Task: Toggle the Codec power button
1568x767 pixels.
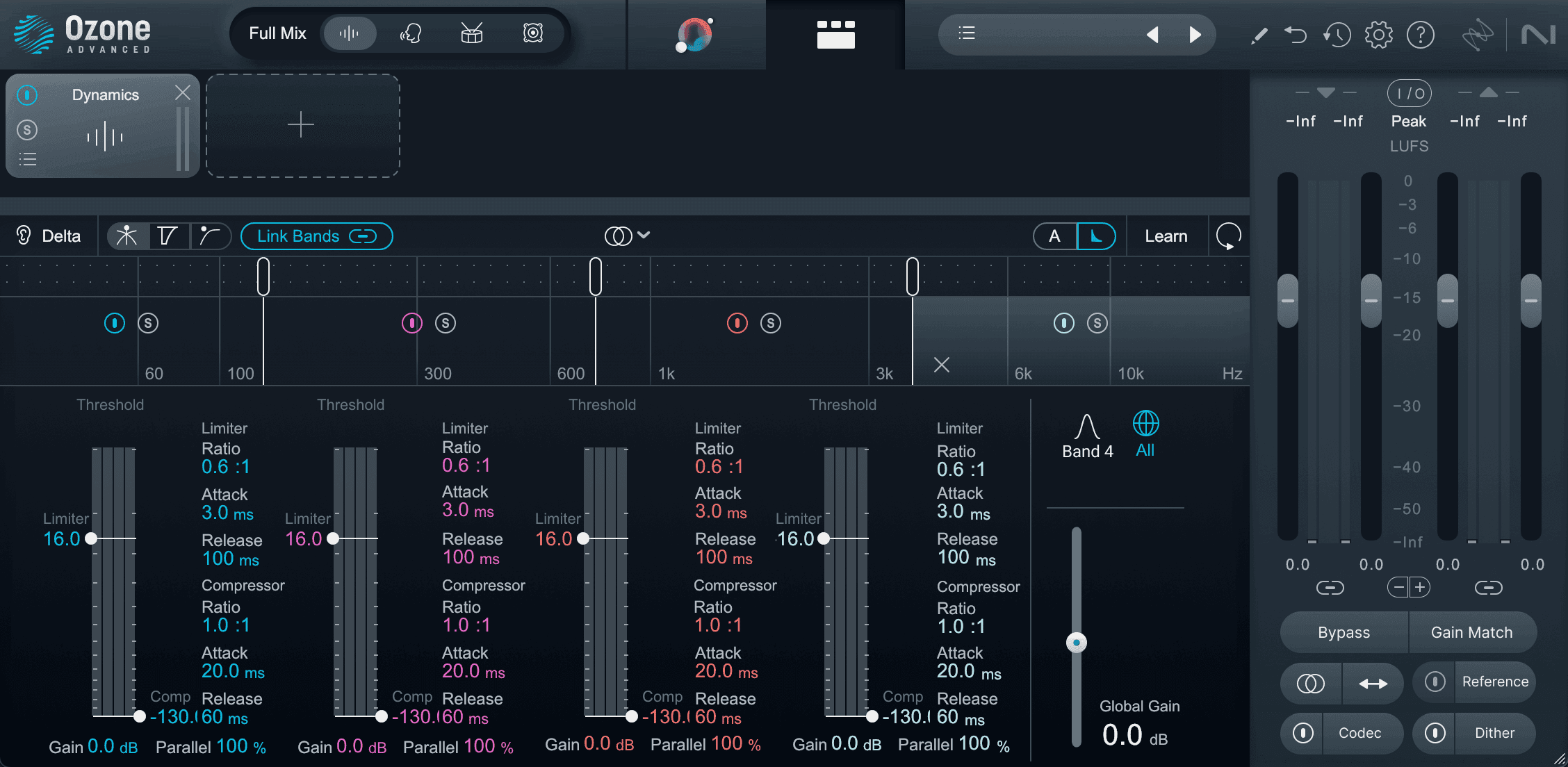Action: tap(1303, 733)
